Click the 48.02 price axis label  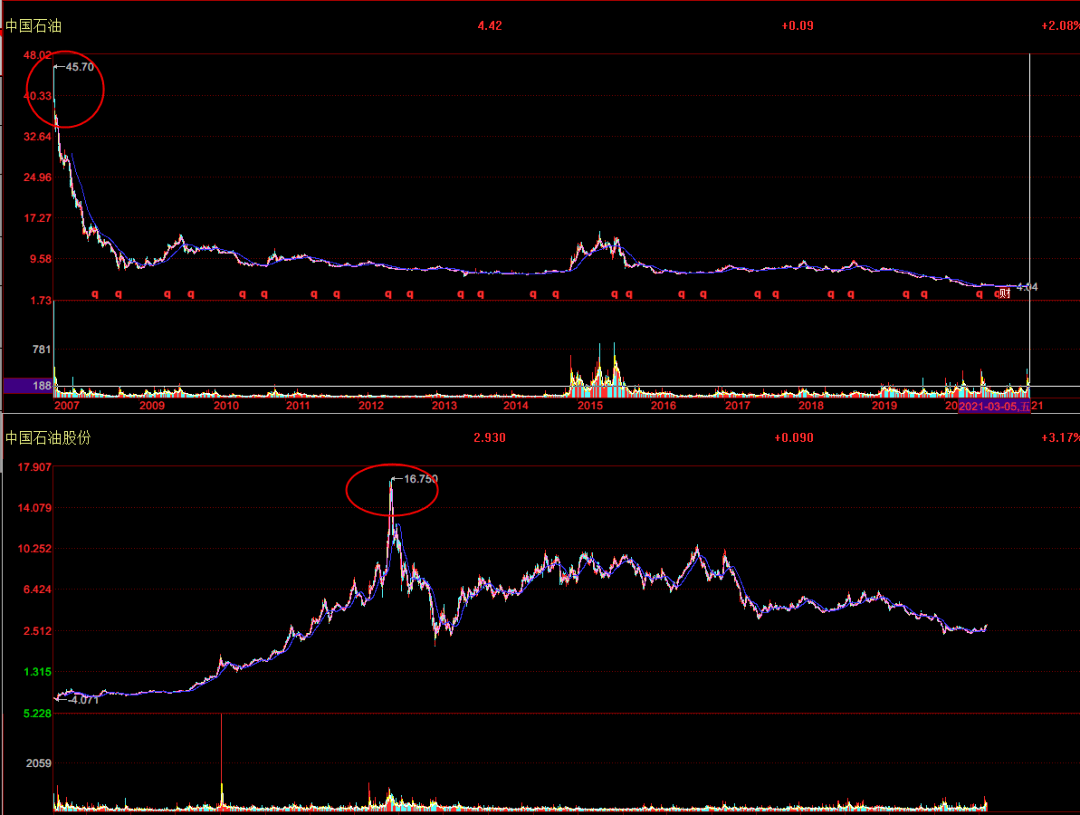pos(38,55)
